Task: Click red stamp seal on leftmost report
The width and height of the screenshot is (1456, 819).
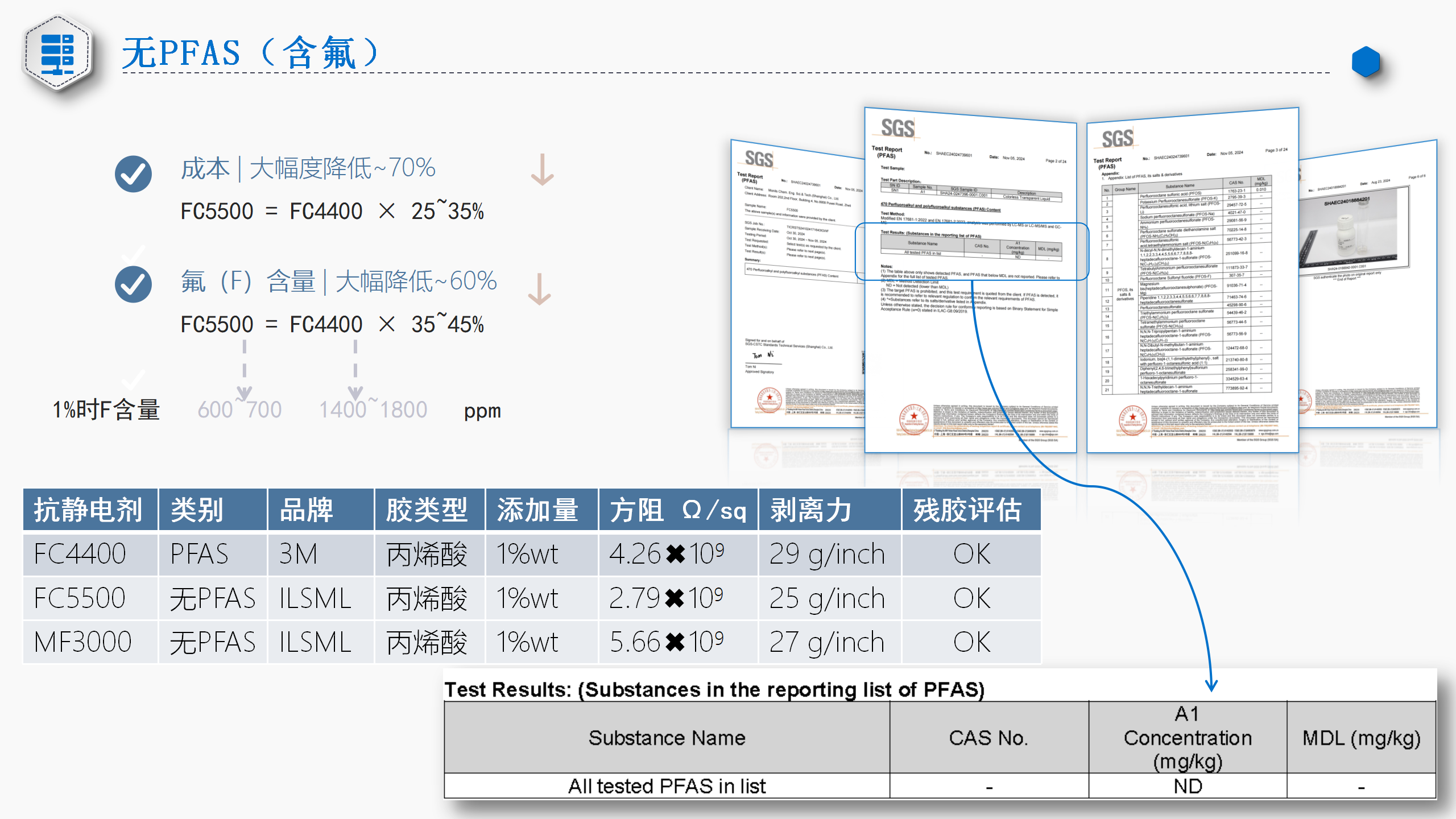Action: (x=769, y=400)
